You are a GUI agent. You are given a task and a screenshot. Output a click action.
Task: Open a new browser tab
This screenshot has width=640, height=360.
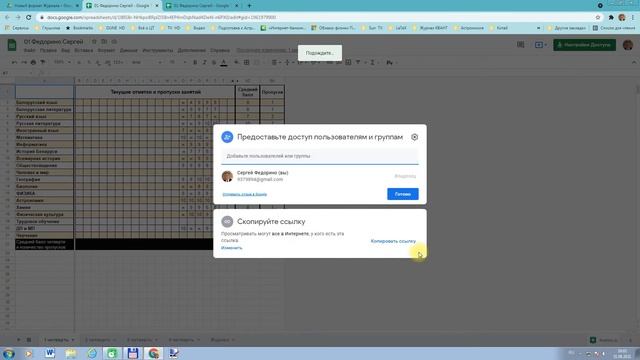(x=249, y=6)
